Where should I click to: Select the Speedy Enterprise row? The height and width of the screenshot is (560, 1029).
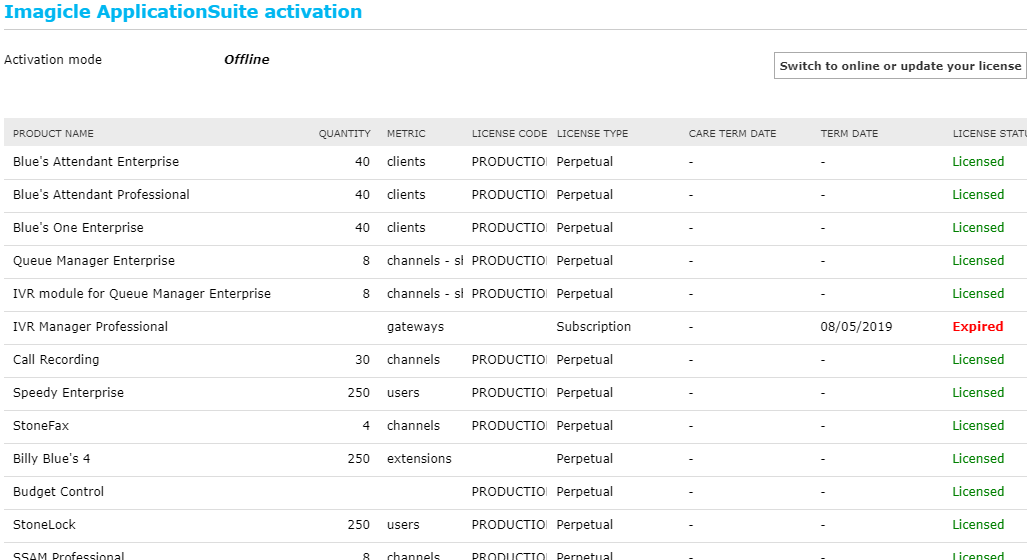pos(68,393)
